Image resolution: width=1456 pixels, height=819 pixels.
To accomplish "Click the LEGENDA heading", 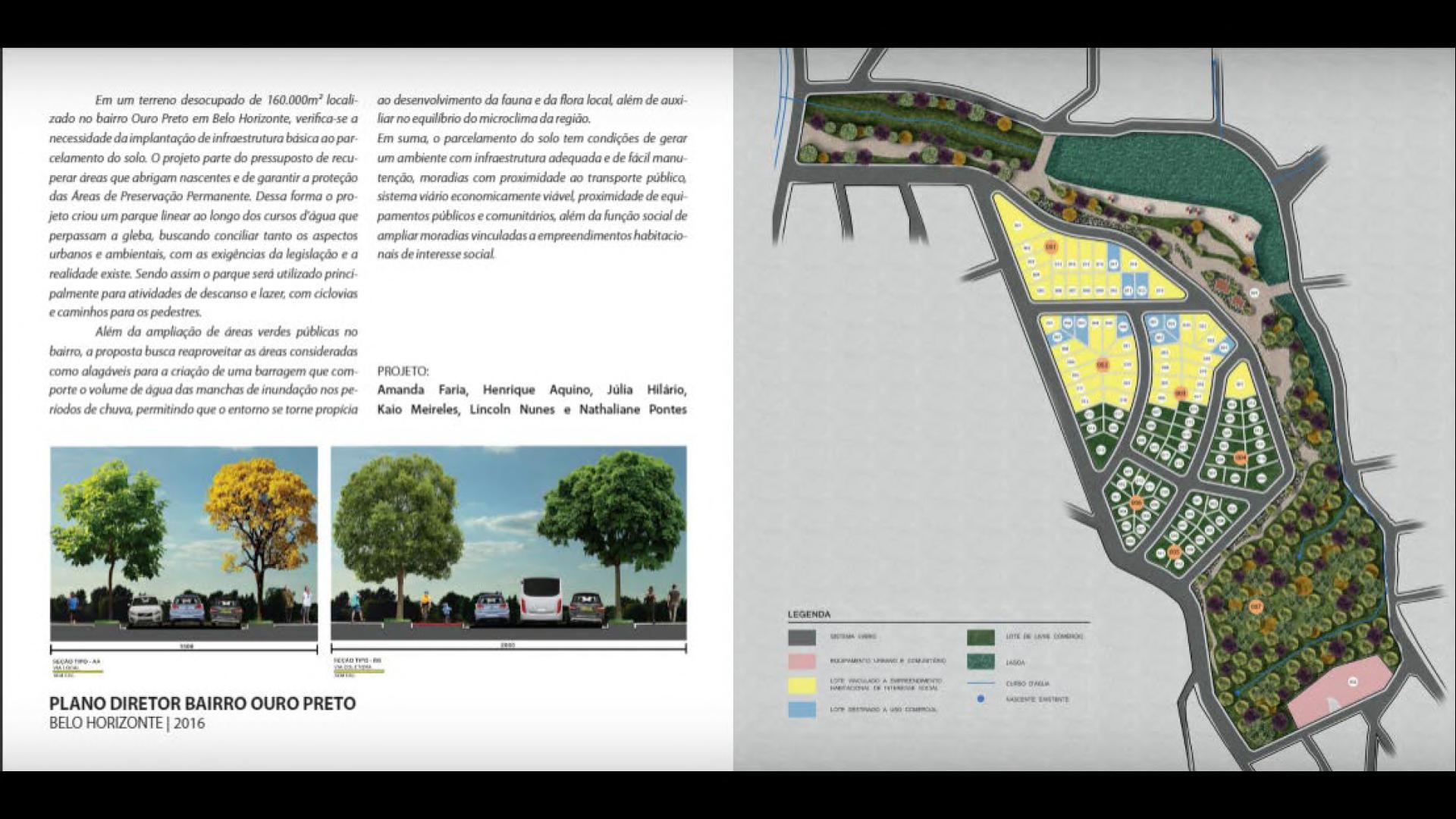I will (x=808, y=614).
